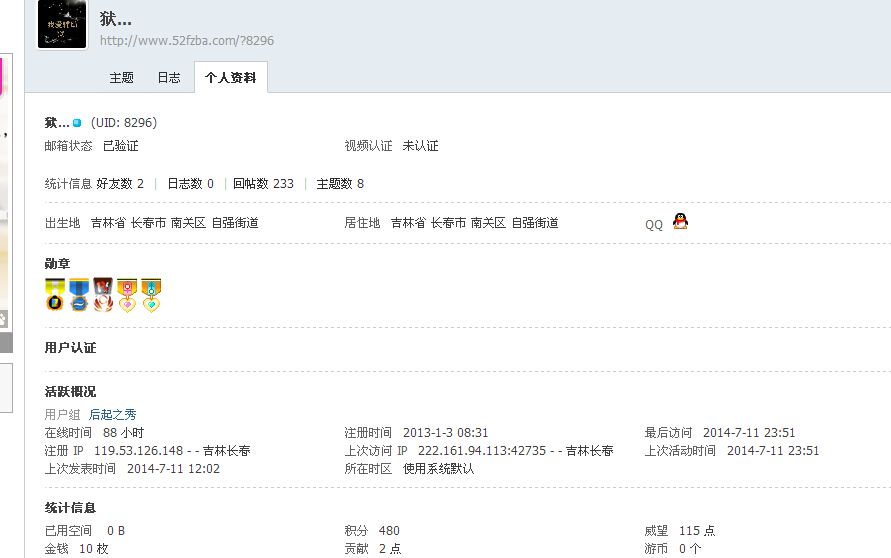Click the red flame medal in the middle
This screenshot has width=891, height=558.
[x=103, y=295]
